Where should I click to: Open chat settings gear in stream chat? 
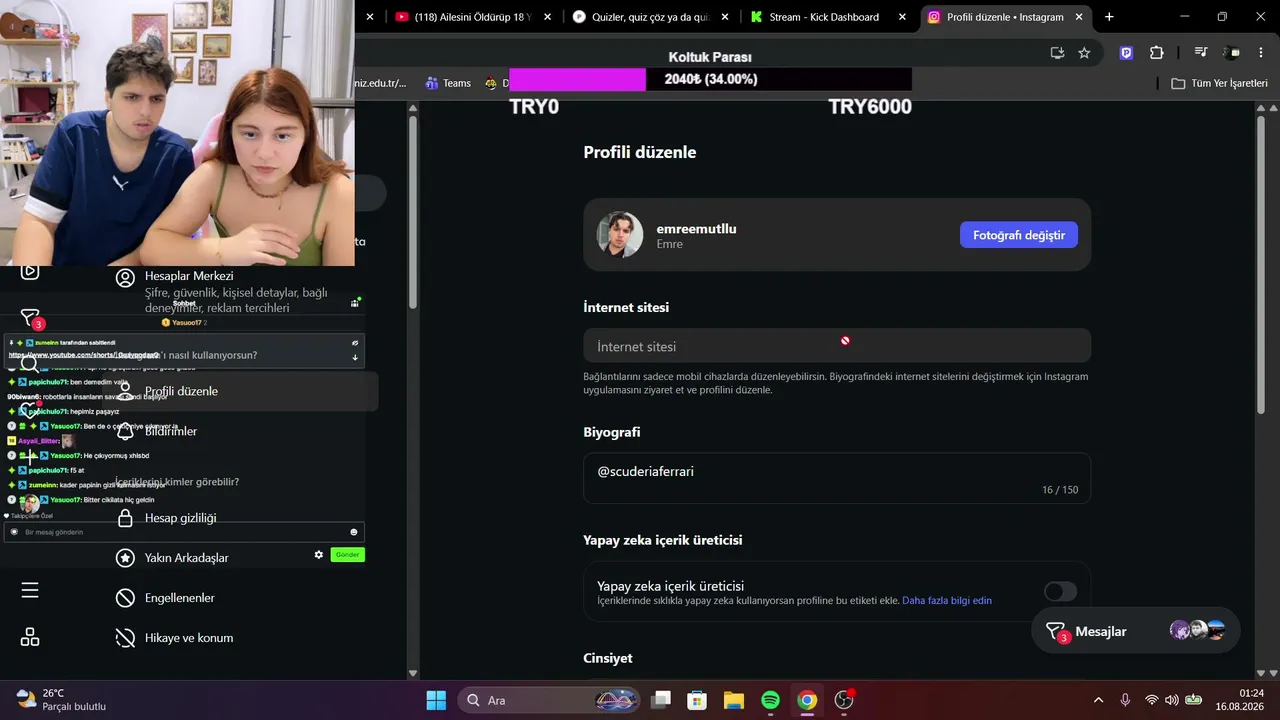pyautogui.click(x=319, y=554)
